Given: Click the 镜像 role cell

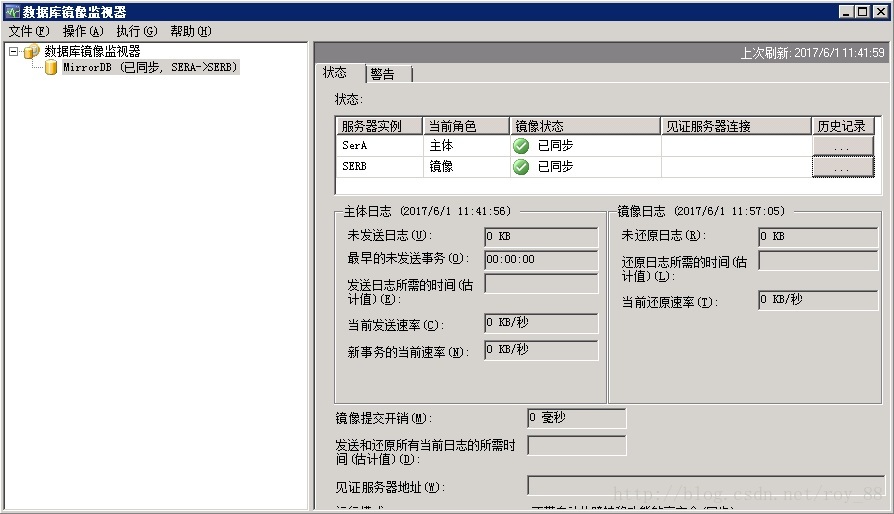Looking at the screenshot, I should coord(466,167).
